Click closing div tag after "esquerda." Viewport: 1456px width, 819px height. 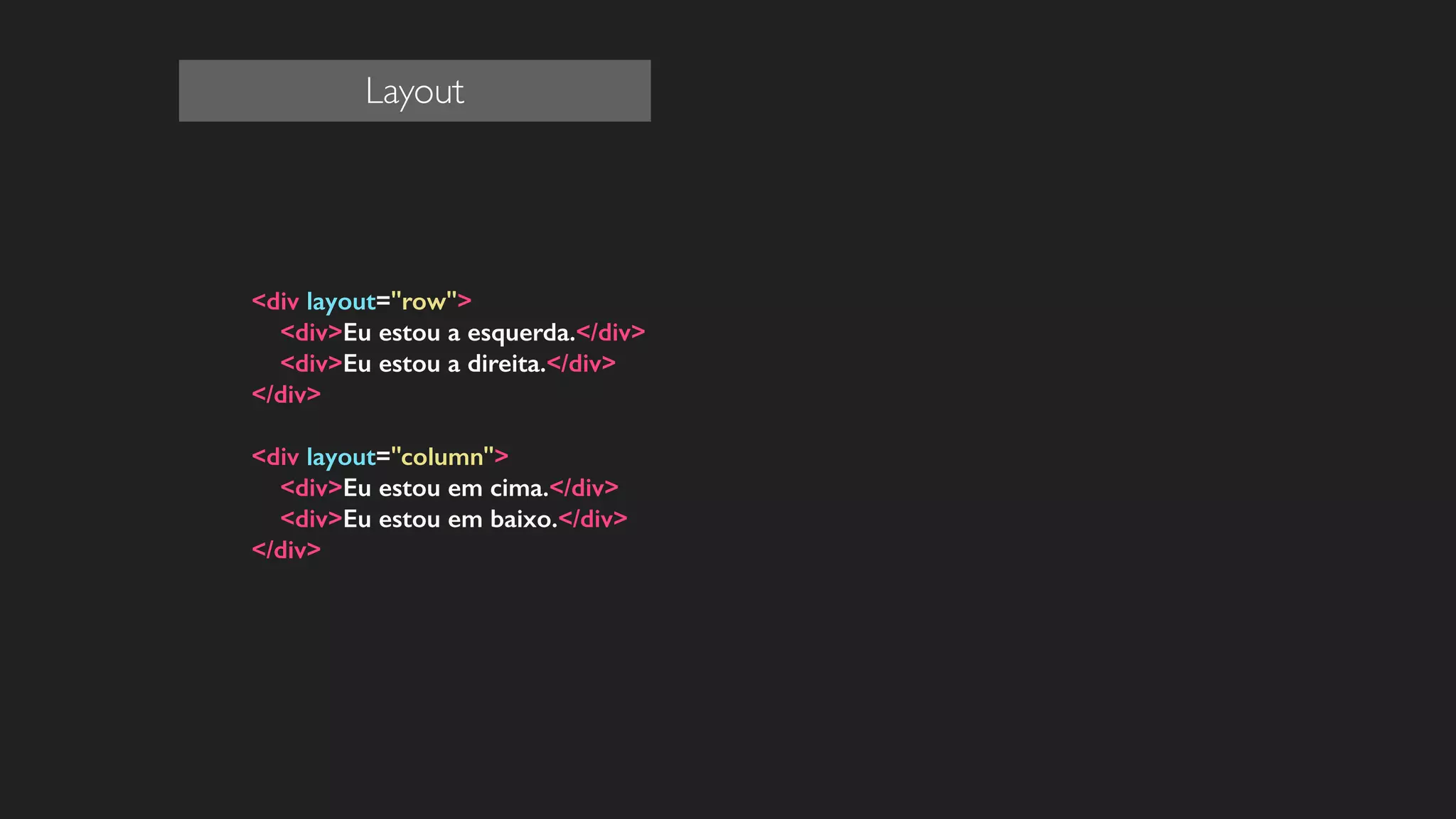610,333
